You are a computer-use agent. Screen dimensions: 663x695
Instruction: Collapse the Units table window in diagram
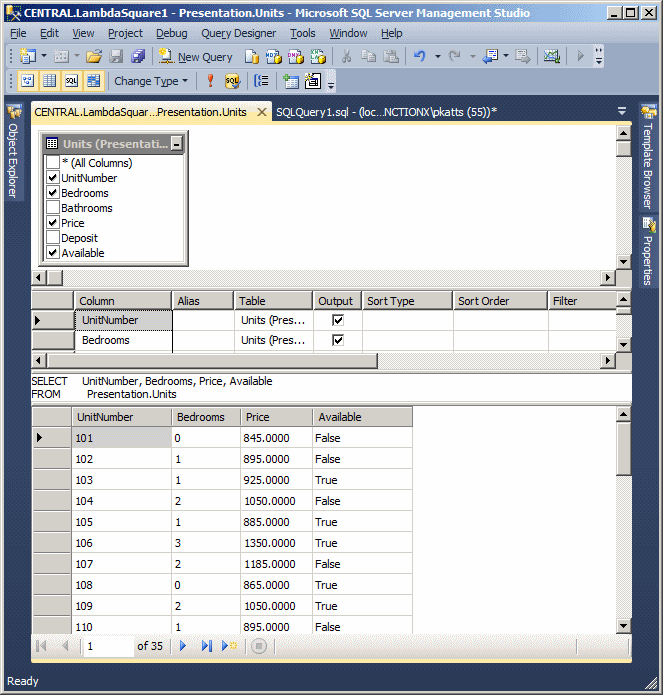pos(176,144)
